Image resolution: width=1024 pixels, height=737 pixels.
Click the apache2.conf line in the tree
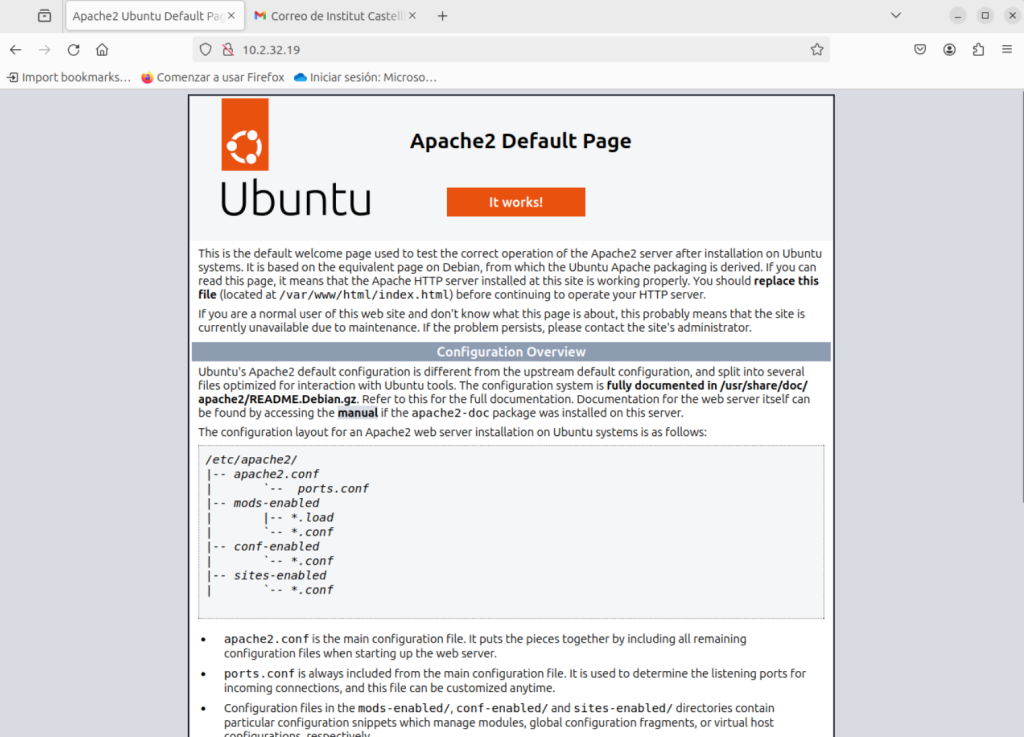coord(277,474)
